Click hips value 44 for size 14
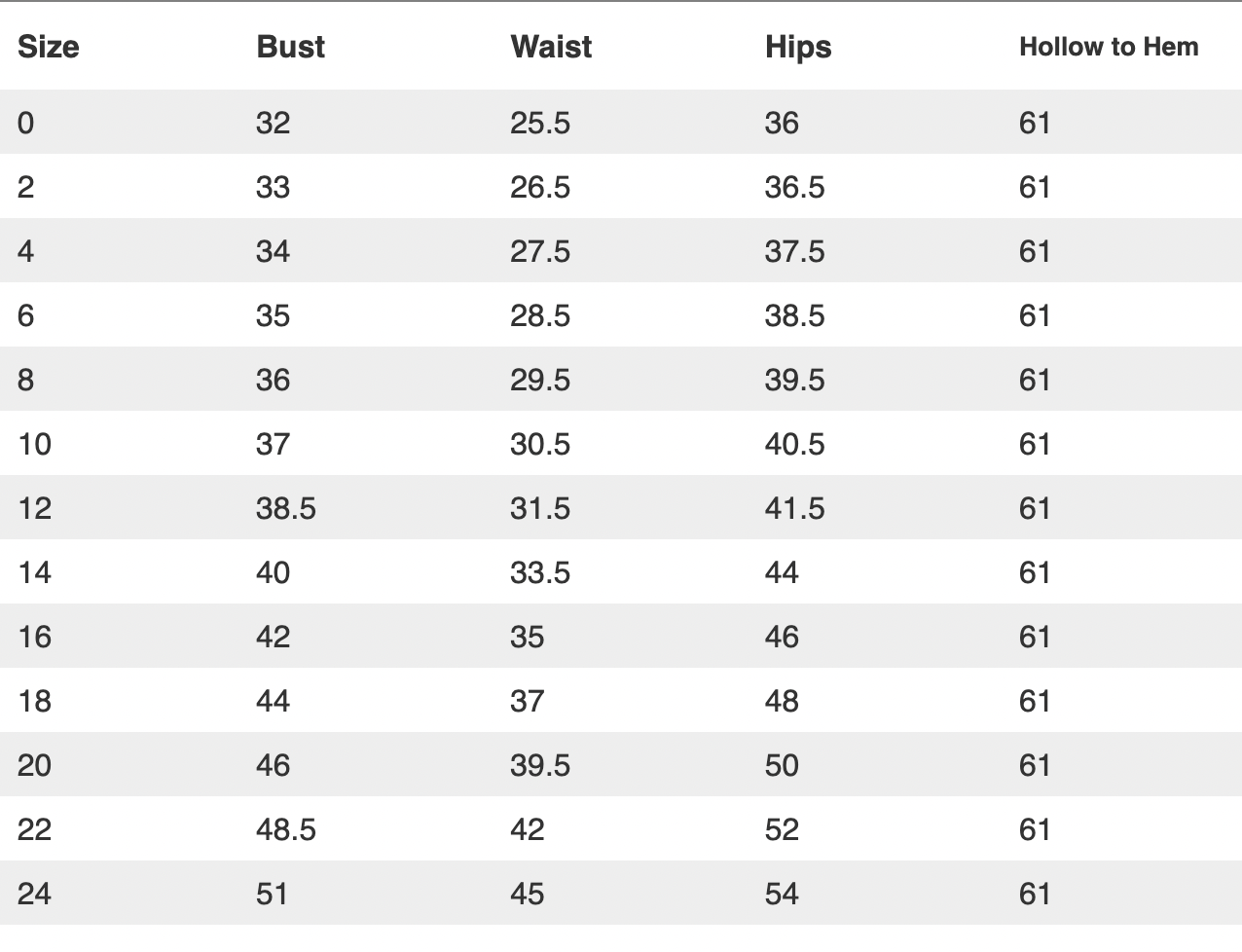Image resolution: width=1242 pixels, height=952 pixels. pos(782,572)
